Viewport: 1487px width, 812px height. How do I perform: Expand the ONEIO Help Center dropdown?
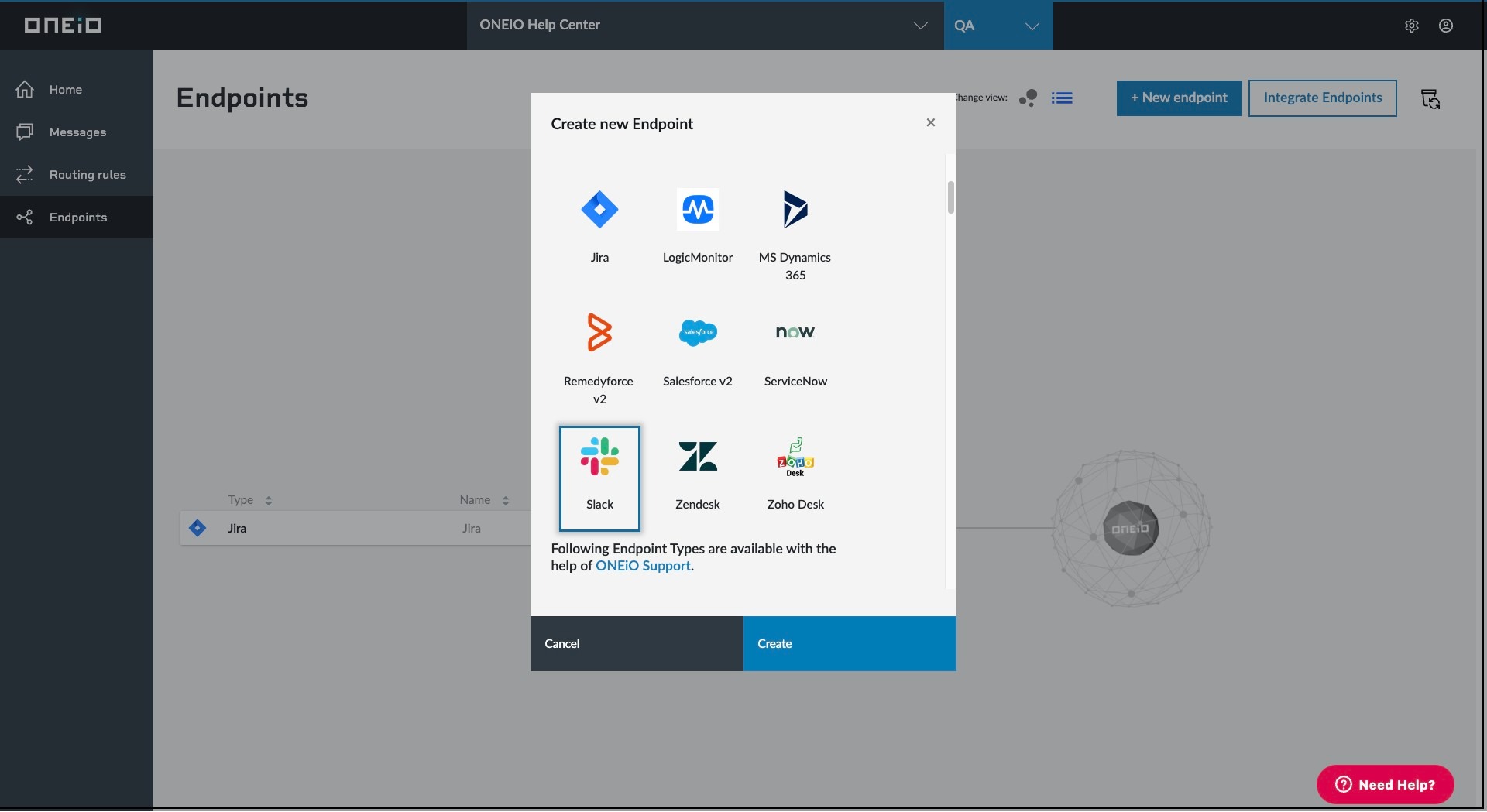(x=705, y=26)
